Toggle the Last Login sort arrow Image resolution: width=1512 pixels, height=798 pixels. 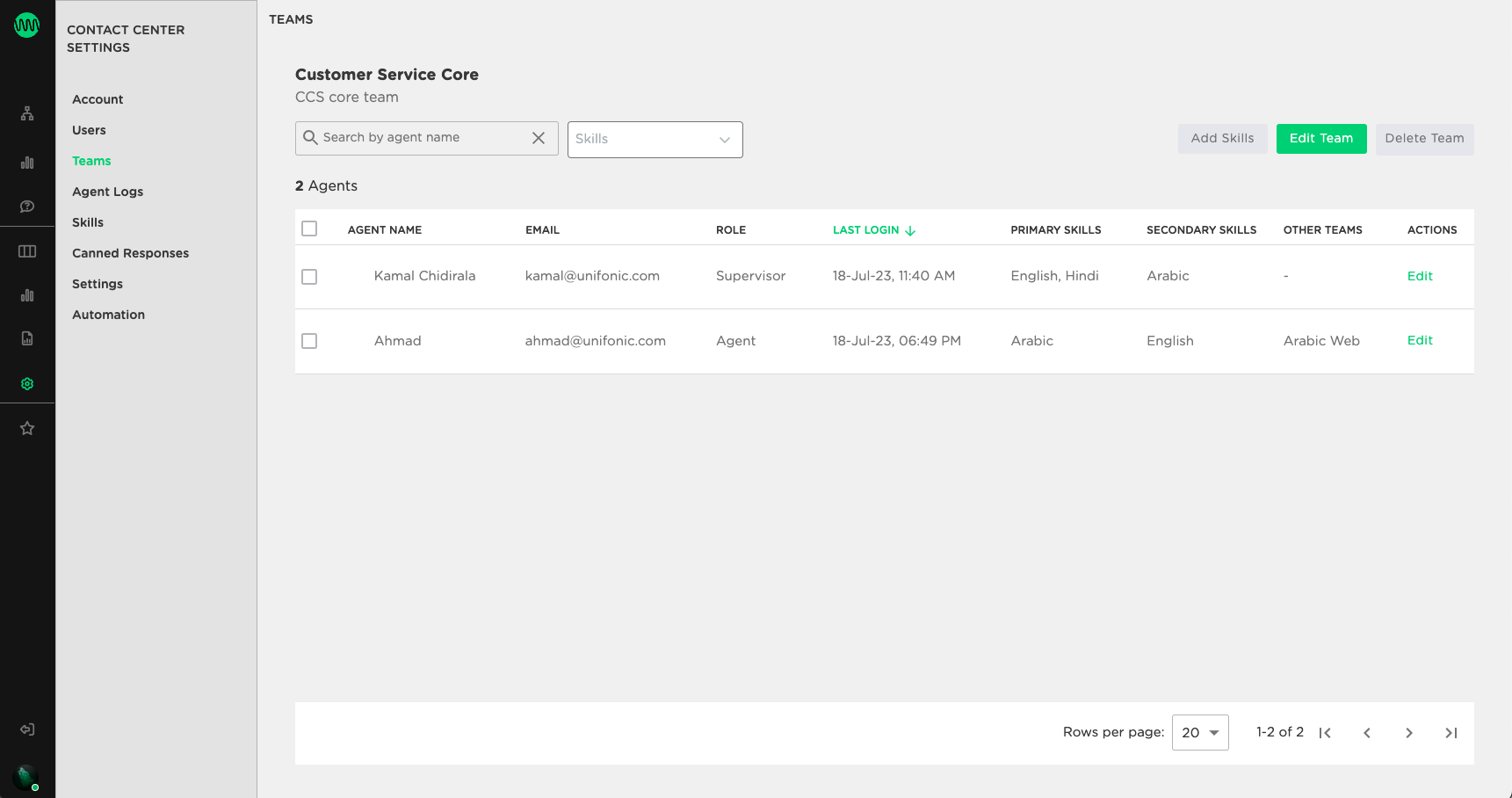point(910,230)
